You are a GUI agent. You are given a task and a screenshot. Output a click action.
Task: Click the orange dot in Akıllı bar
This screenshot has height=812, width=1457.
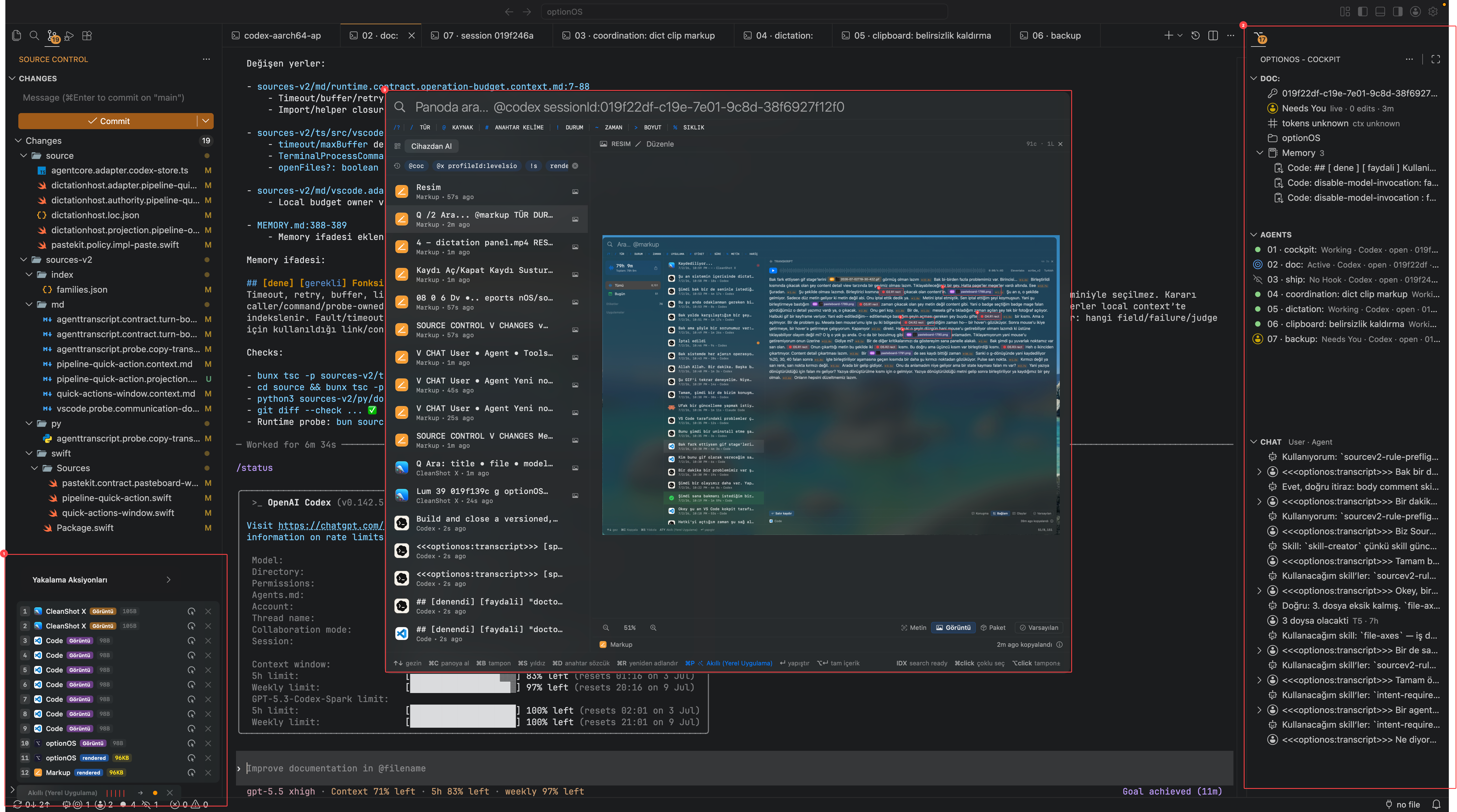(155, 793)
